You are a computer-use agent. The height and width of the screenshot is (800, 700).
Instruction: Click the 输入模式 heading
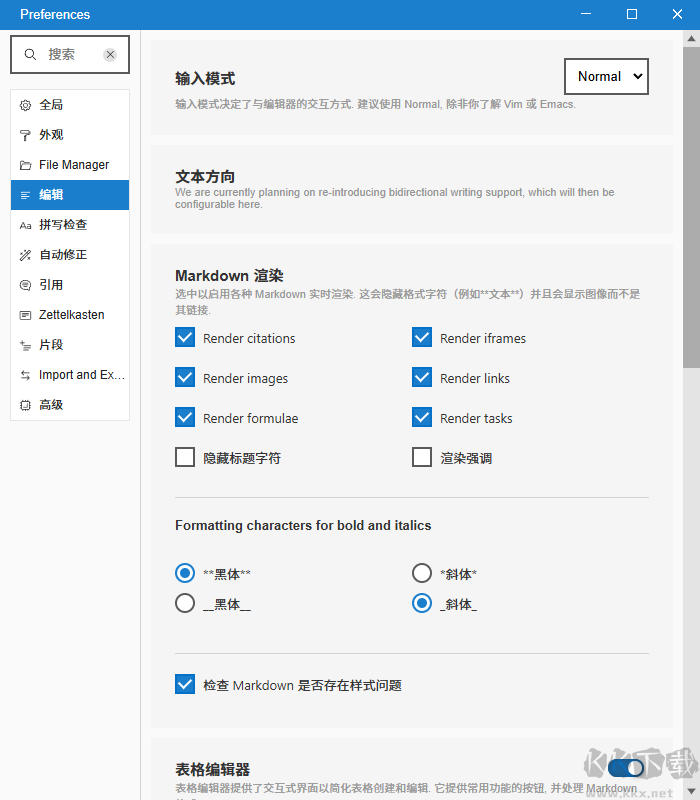pyautogui.click(x=205, y=79)
